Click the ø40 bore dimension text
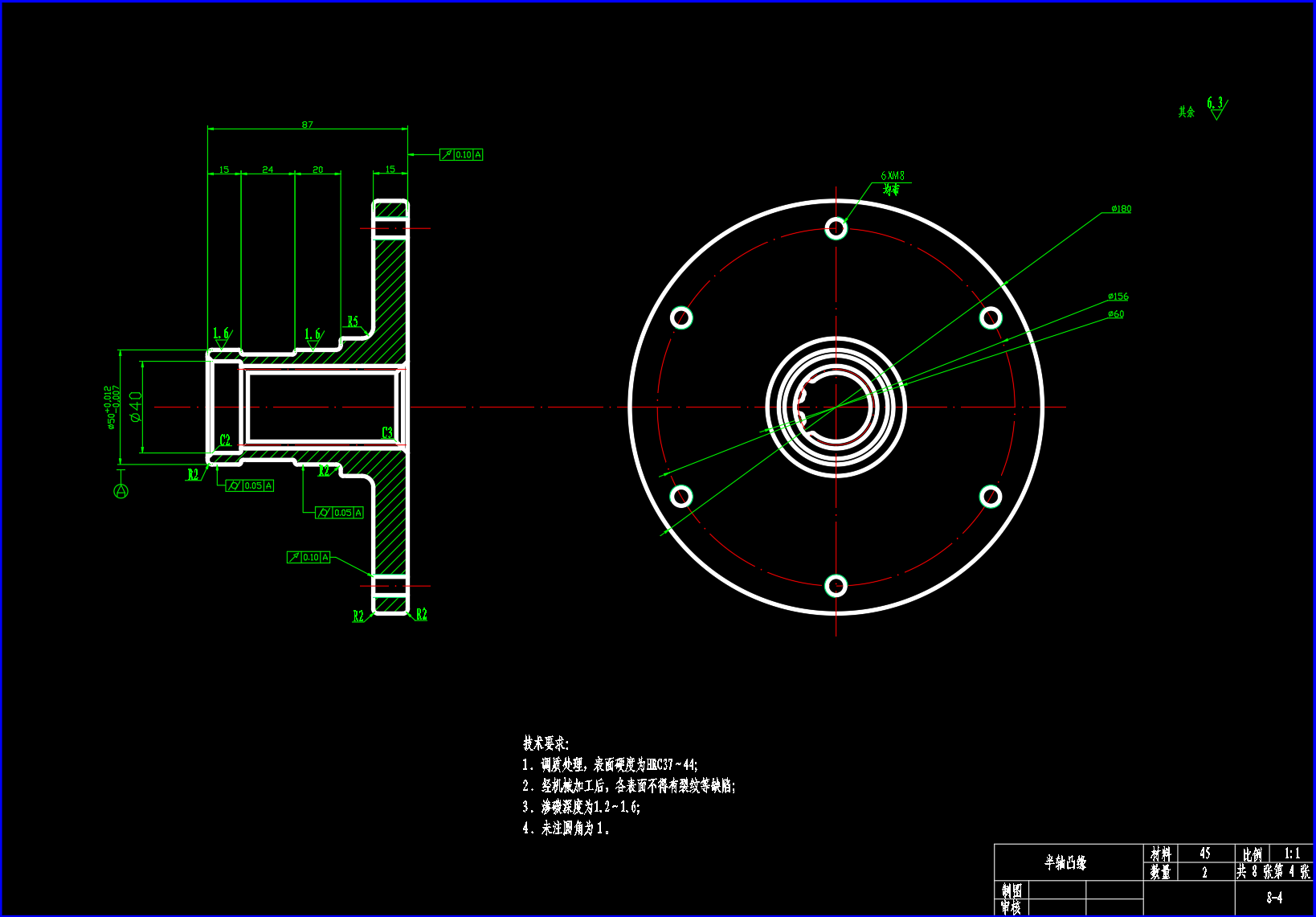The height and width of the screenshot is (917, 1316). (136, 407)
